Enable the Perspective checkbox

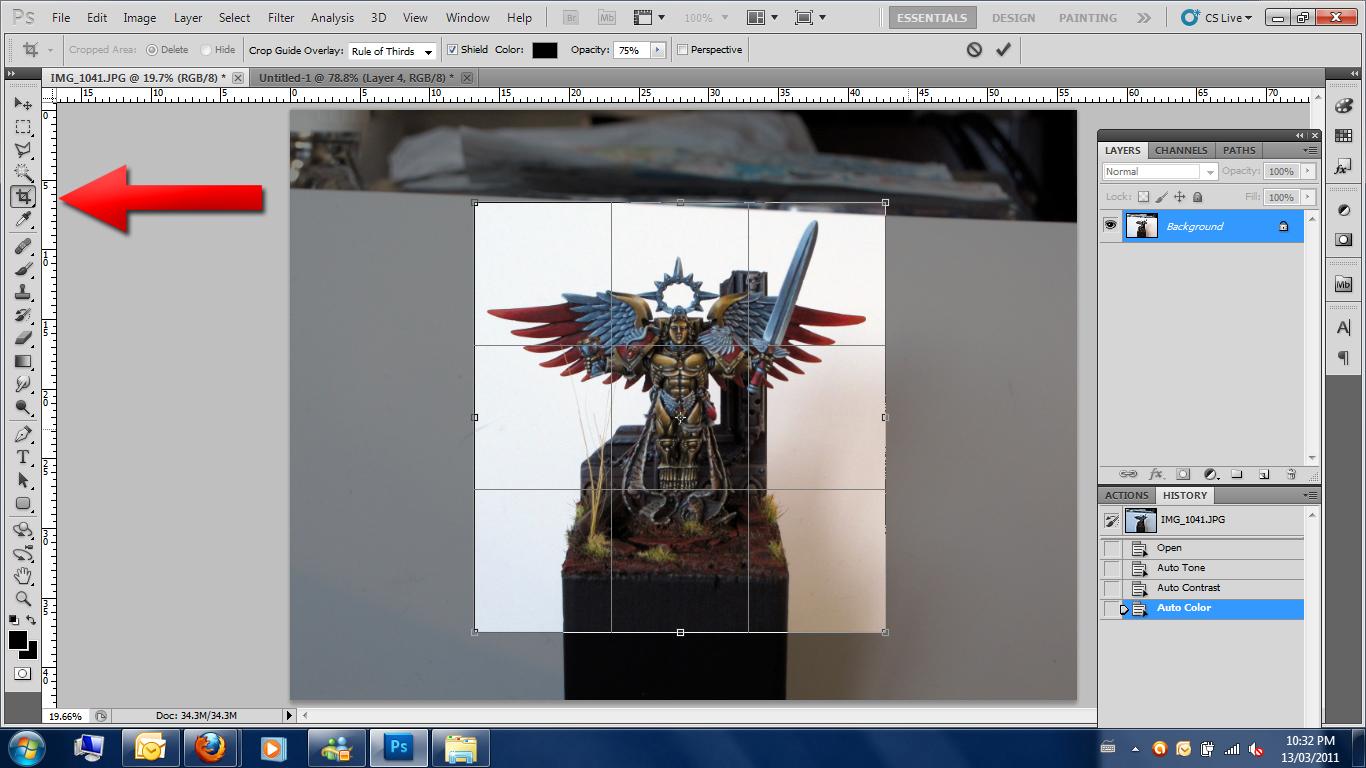click(683, 50)
